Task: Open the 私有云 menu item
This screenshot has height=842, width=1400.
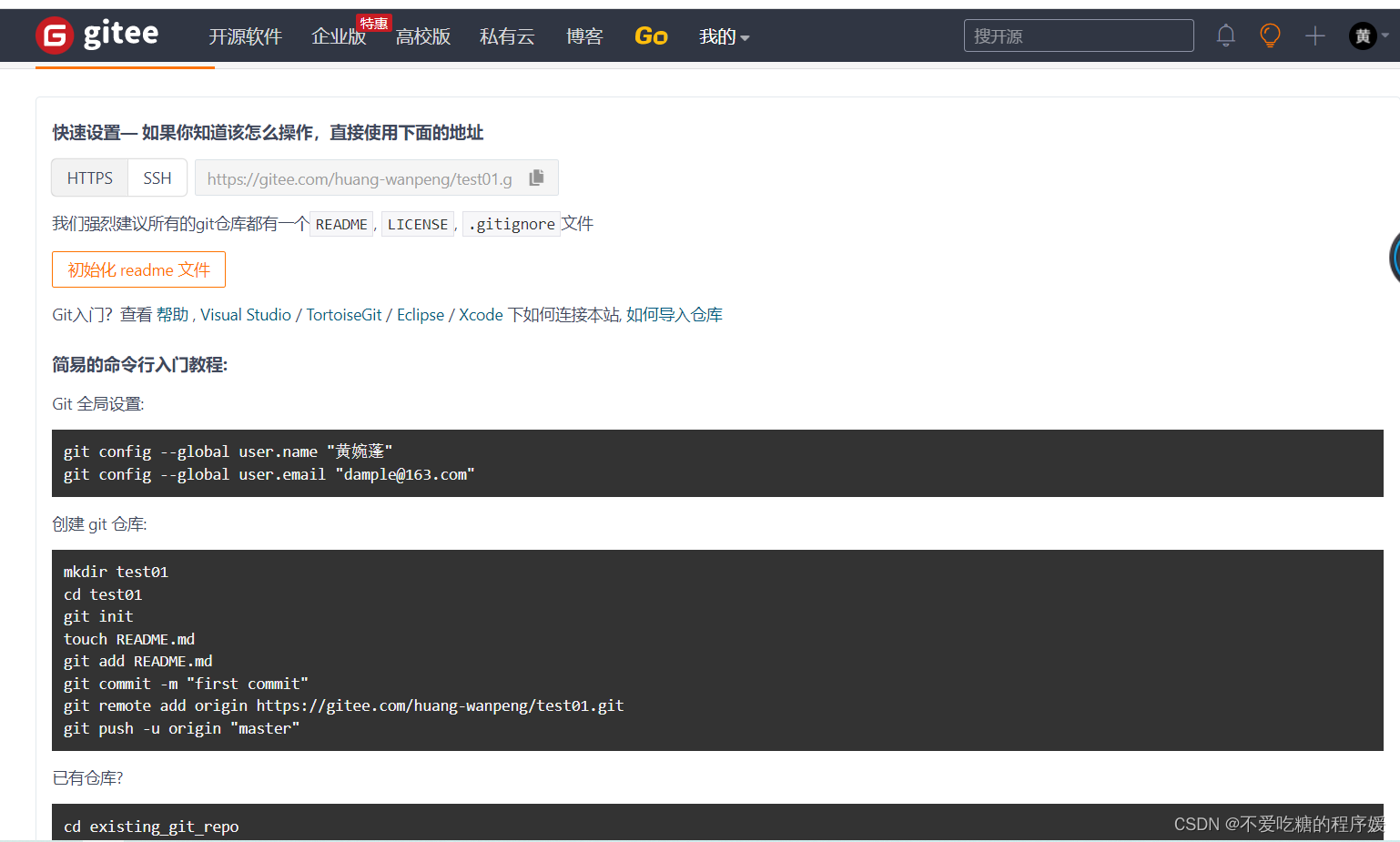Action: 507,36
